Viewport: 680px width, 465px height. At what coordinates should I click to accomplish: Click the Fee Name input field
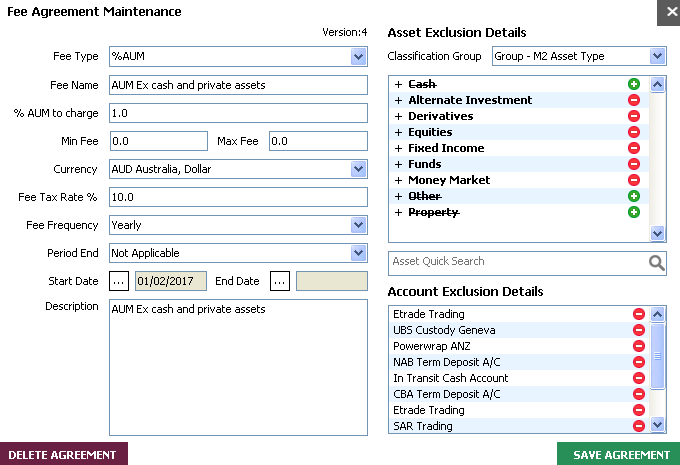coord(238,85)
